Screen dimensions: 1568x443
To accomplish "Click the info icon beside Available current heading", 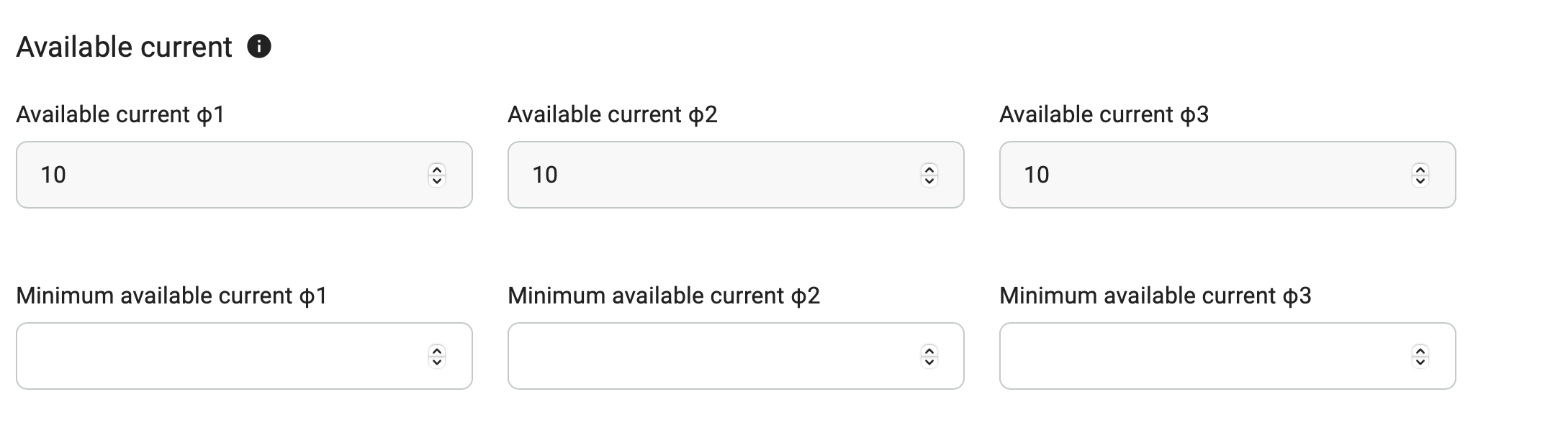I will click(x=259, y=47).
